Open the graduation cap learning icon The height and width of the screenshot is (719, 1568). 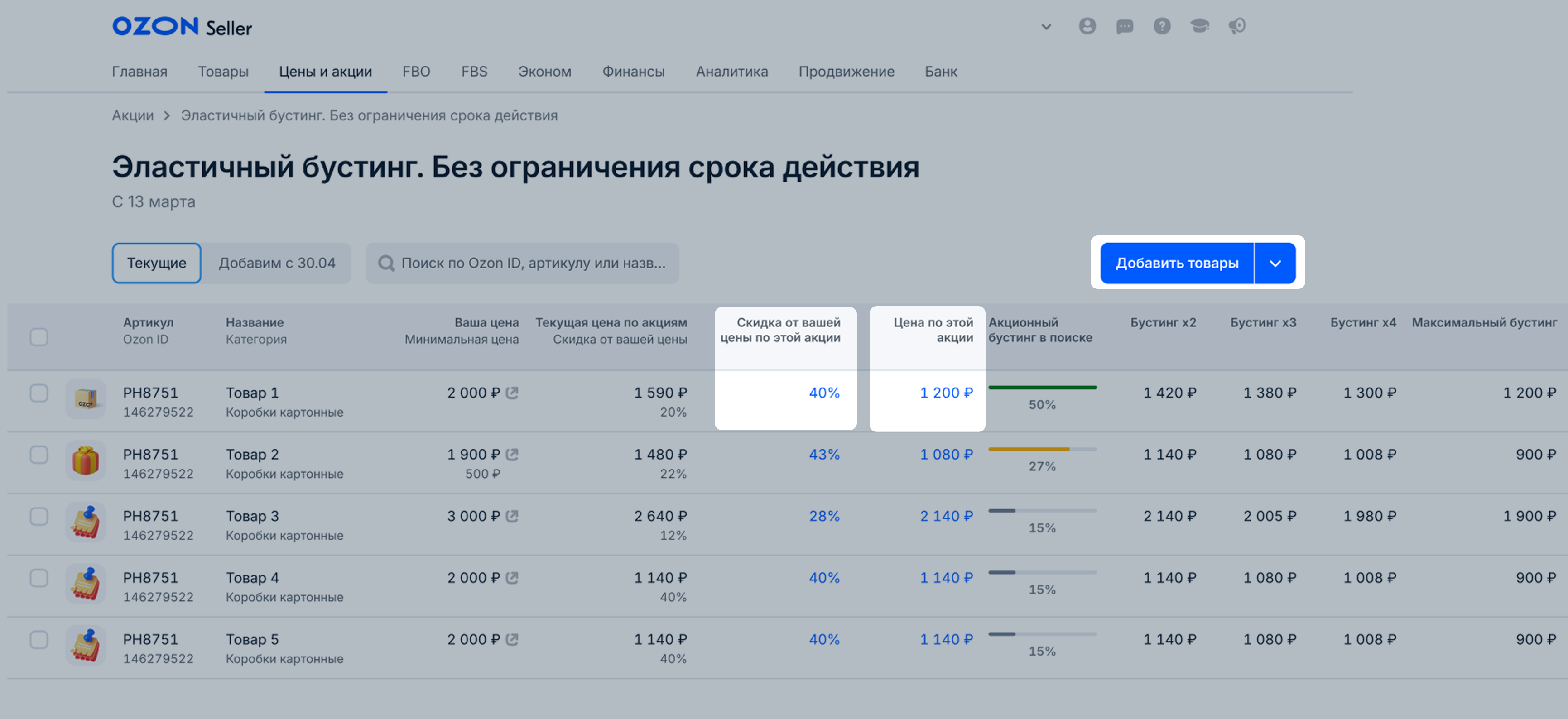(x=1200, y=26)
